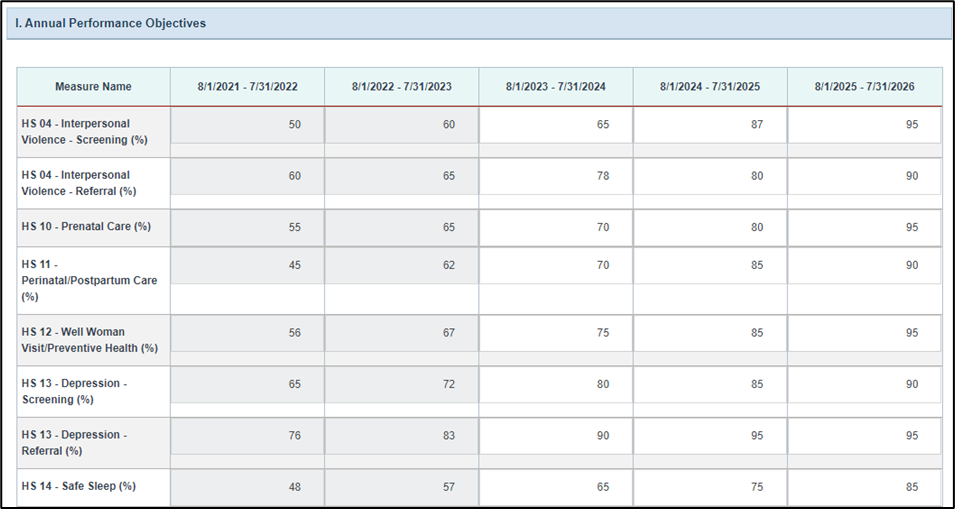
Task: Click Well Woman Visit 2022-2023 value 67
Action: 401,333
